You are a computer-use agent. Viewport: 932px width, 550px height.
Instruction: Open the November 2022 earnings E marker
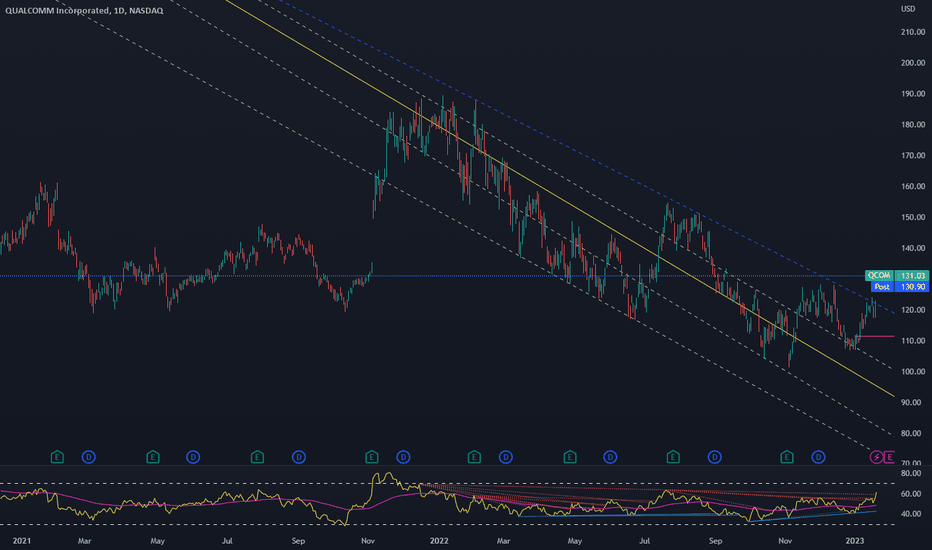click(x=786, y=457)
